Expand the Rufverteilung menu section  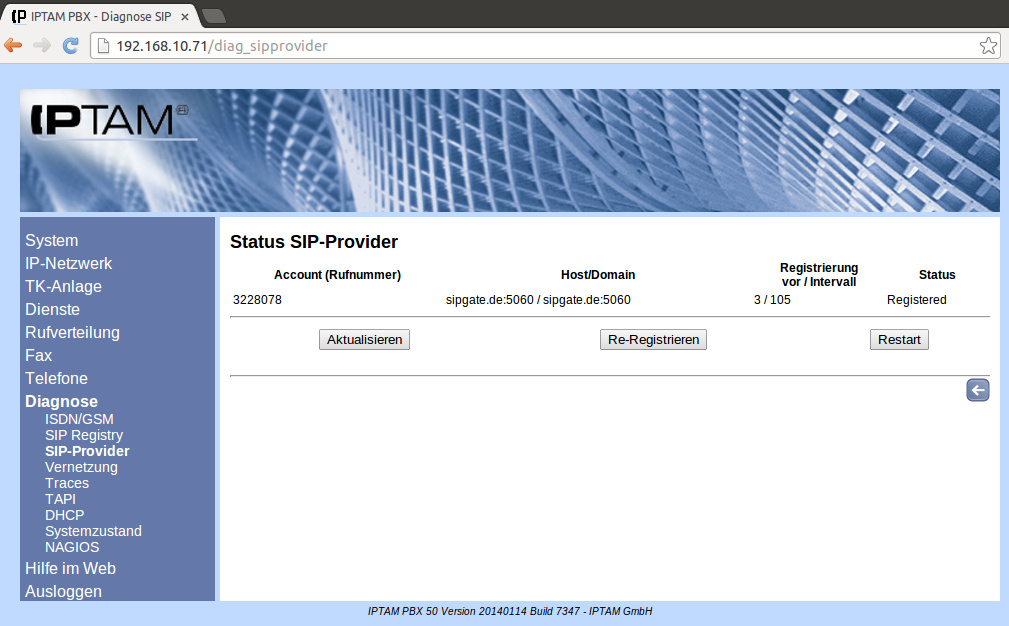[x=72, y=332]
